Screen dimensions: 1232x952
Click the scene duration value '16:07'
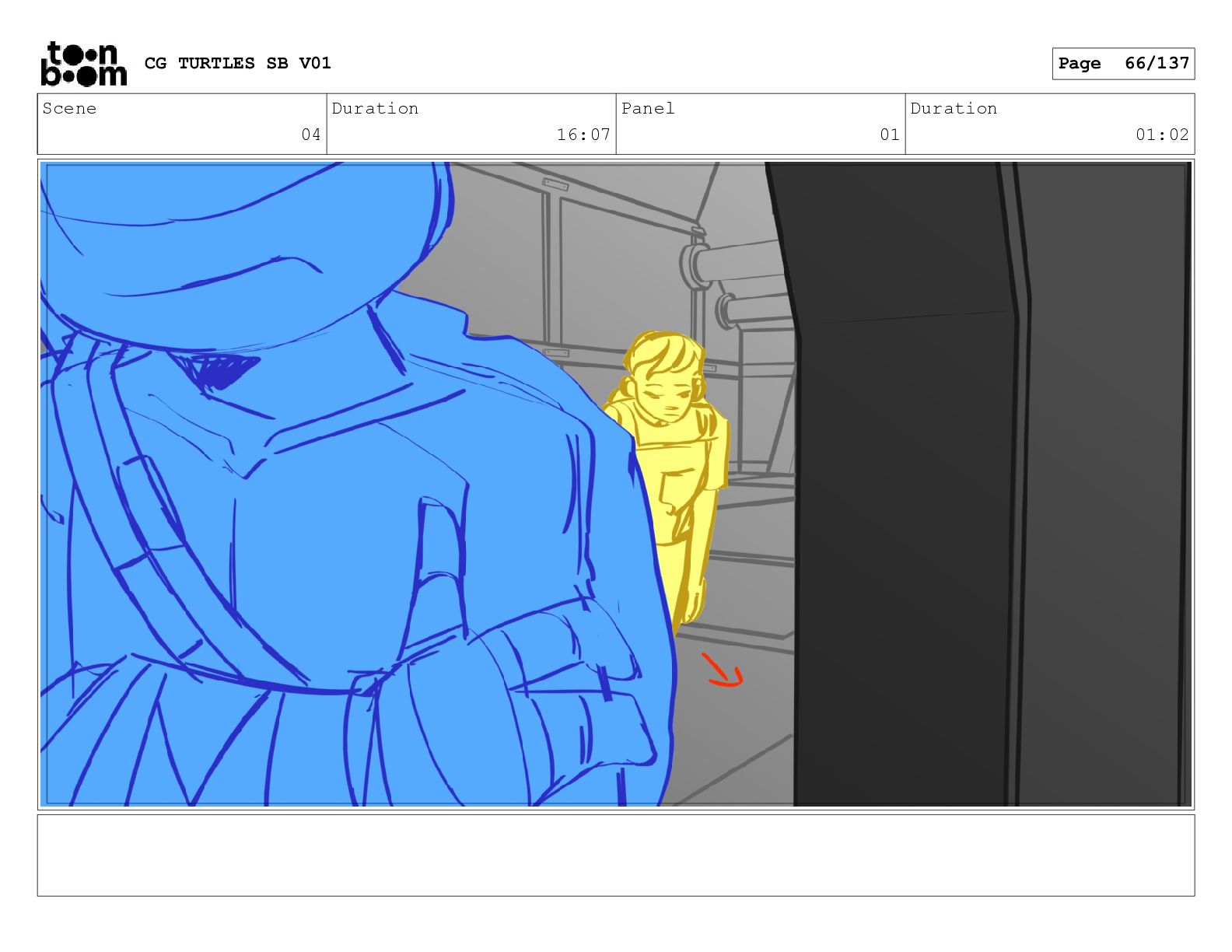pos(583,135)
